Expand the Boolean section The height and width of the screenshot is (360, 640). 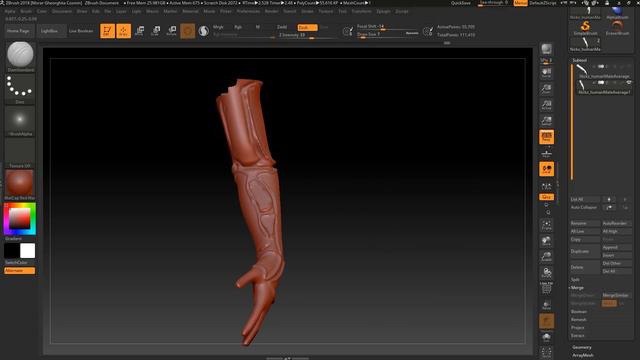[579, 312]
